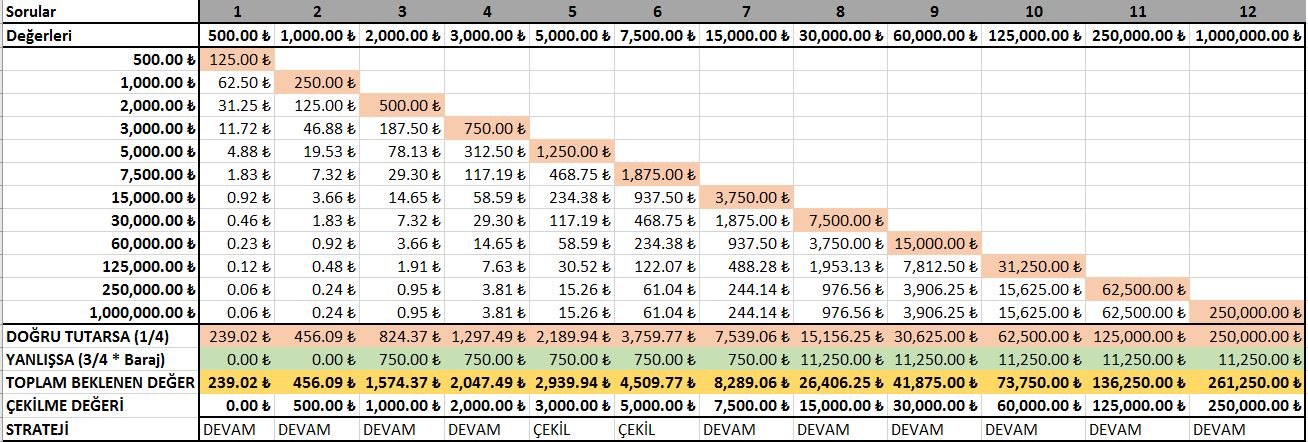This screenshot has height=442, width=1308.
Task: Select the 488.28 ₺ cell
Action: (749, 267)
